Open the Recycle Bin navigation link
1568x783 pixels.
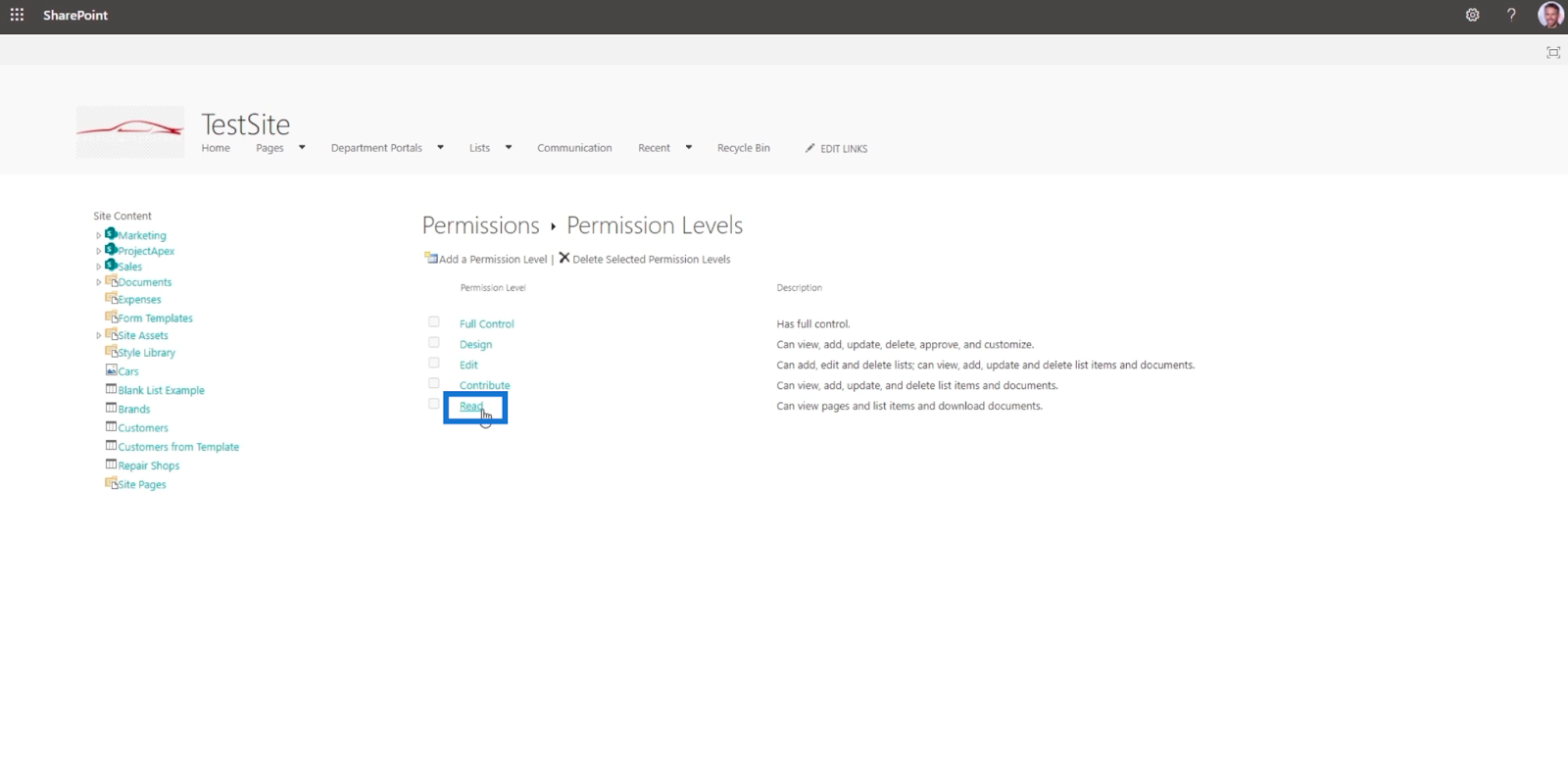pos(744,148)
